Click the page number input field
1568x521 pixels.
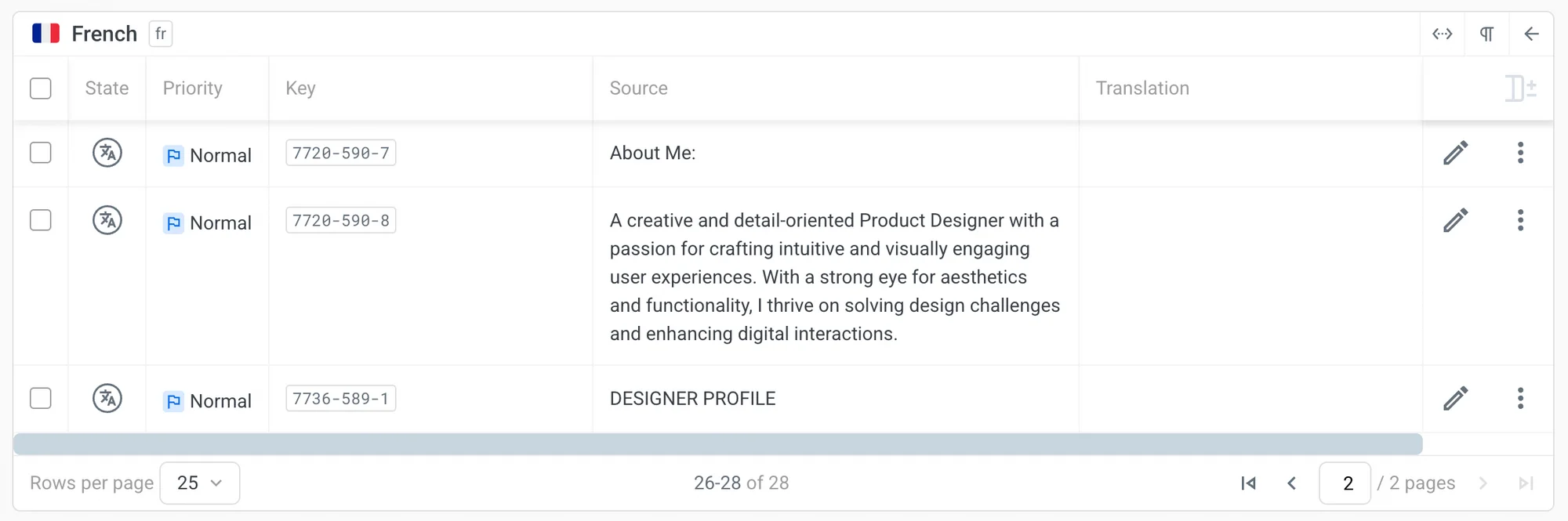1345,483
